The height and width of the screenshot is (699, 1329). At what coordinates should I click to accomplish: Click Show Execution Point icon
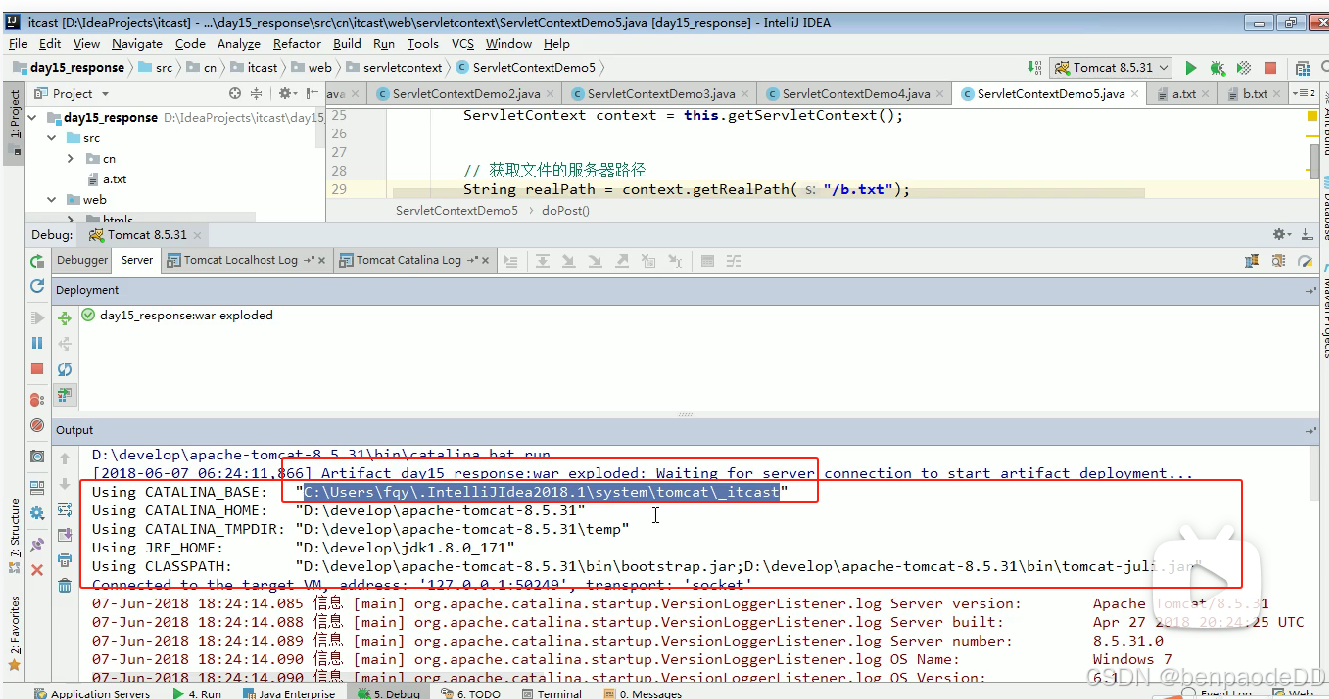coord(511,261)
